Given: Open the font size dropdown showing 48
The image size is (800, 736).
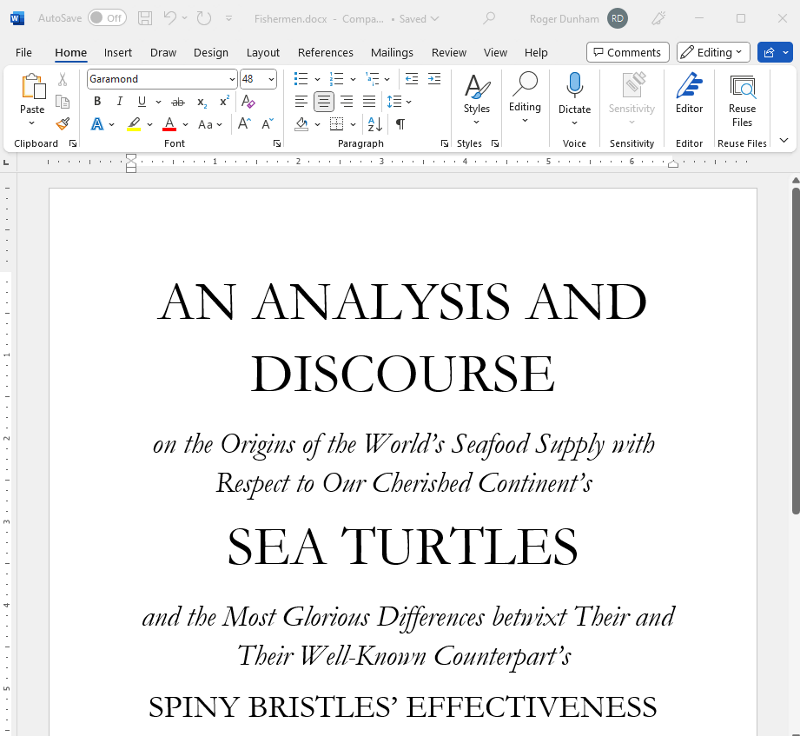Looking at the screenshot, I should [x=271, y=79].
